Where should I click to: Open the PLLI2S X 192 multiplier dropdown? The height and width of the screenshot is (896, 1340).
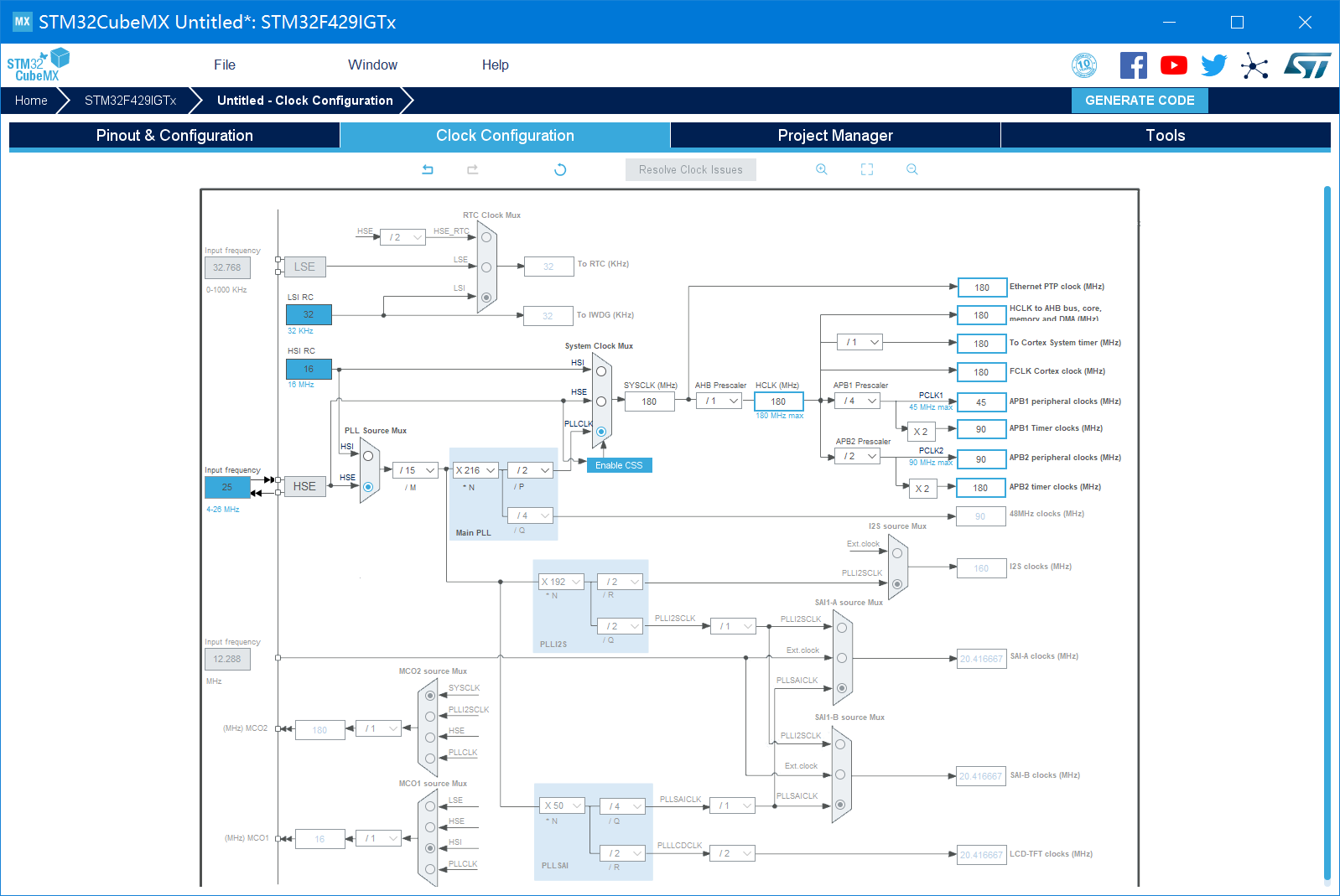point(562,582)
